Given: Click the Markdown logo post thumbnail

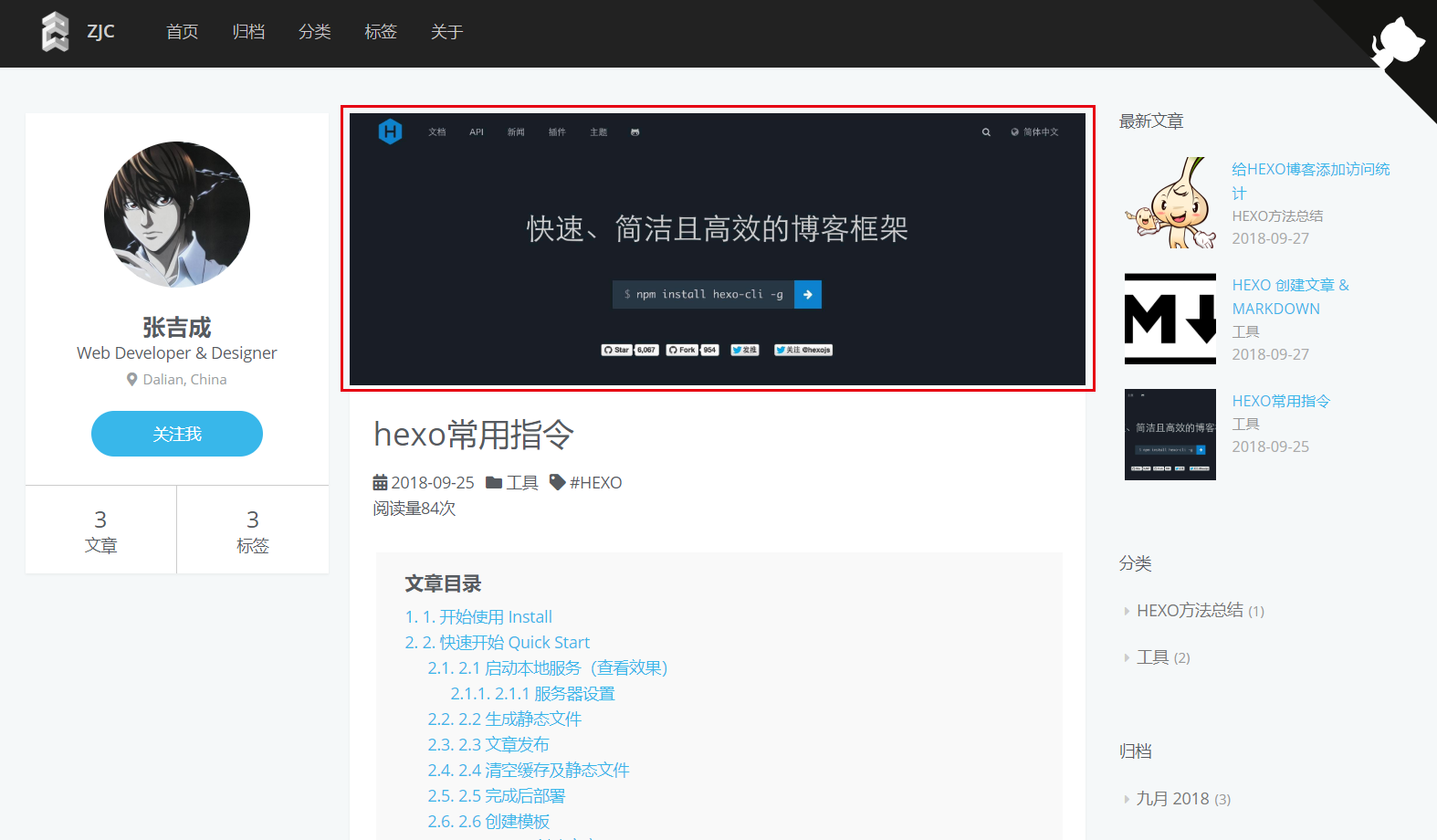Looking at the screenshot, I should click(1170, 319).
